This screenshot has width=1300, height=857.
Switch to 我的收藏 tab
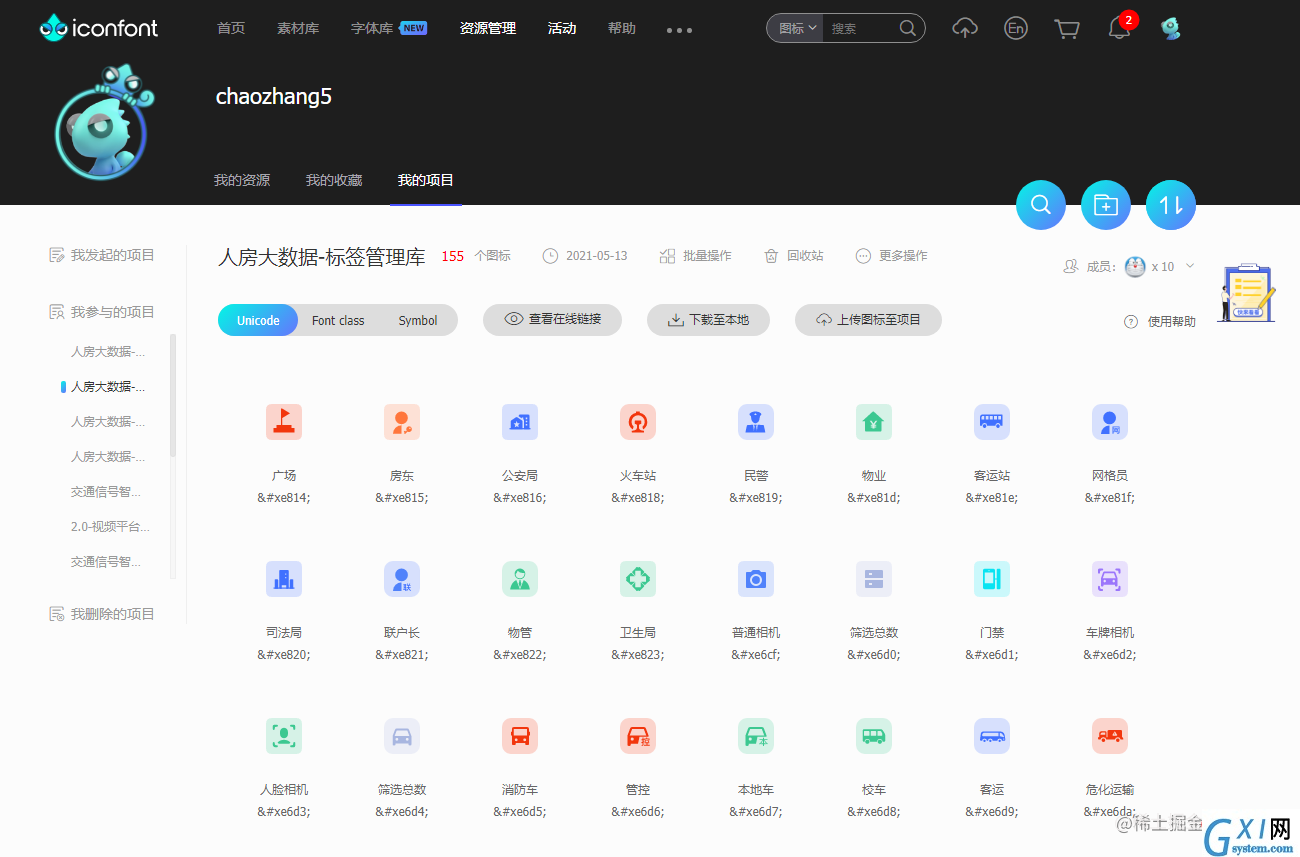tap(334, 180)
